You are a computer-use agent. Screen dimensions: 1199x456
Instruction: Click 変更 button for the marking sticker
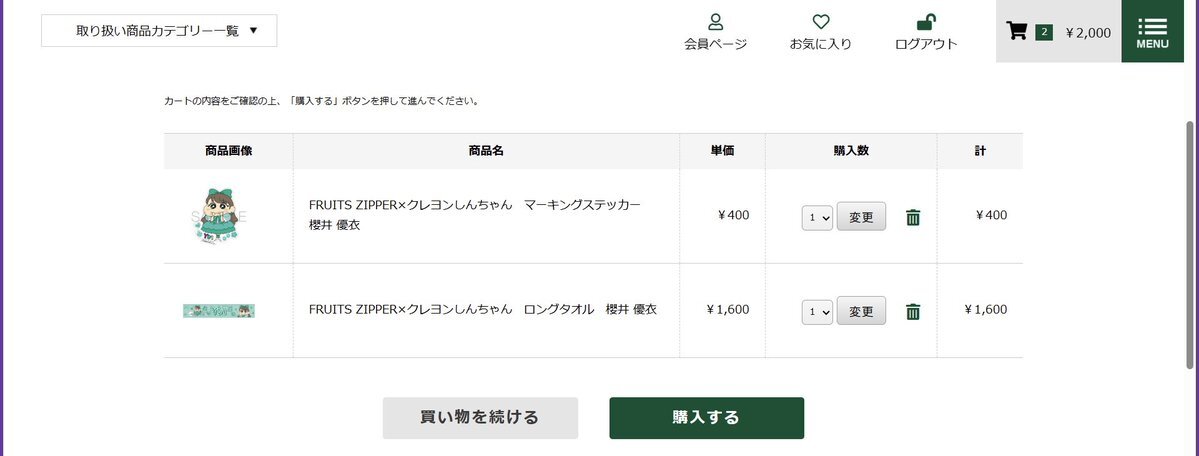tap(861, 216)
